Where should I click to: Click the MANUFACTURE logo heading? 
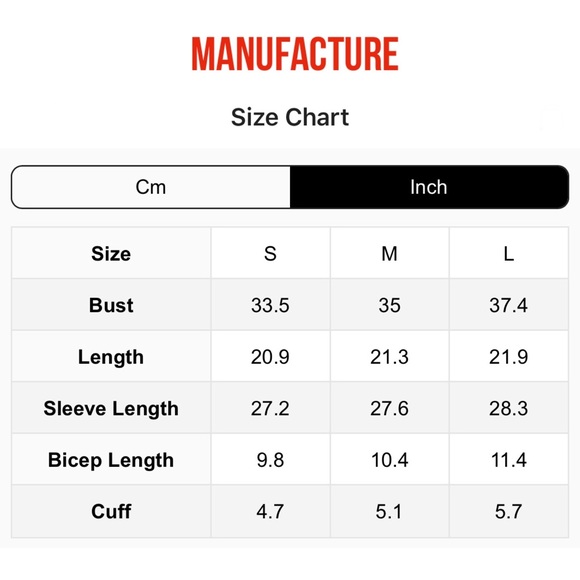coord(295,54)
